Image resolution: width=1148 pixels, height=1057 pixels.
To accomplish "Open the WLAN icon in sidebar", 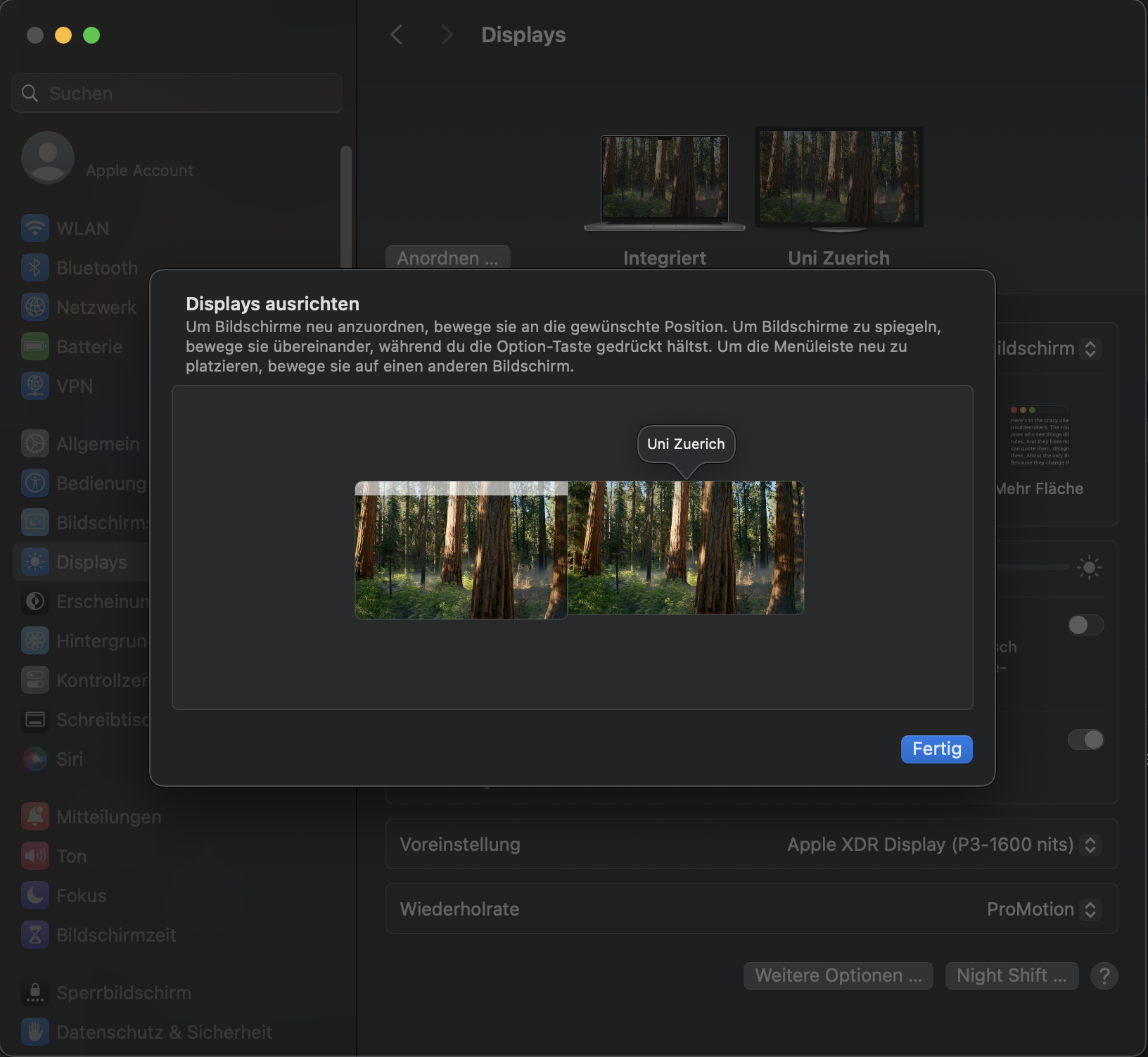I will click(35, 228).
